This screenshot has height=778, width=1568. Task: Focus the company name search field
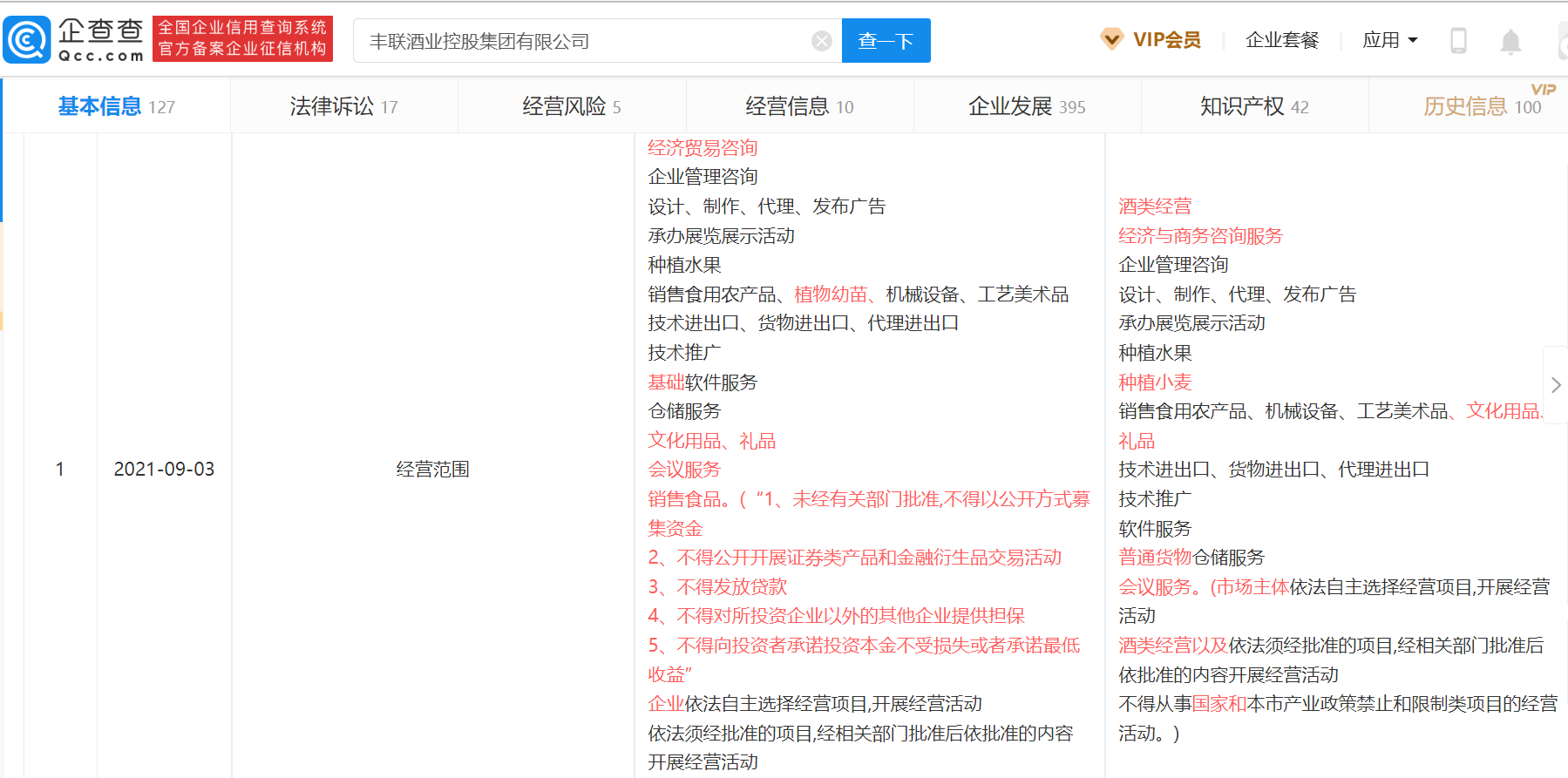click(584, 41)
